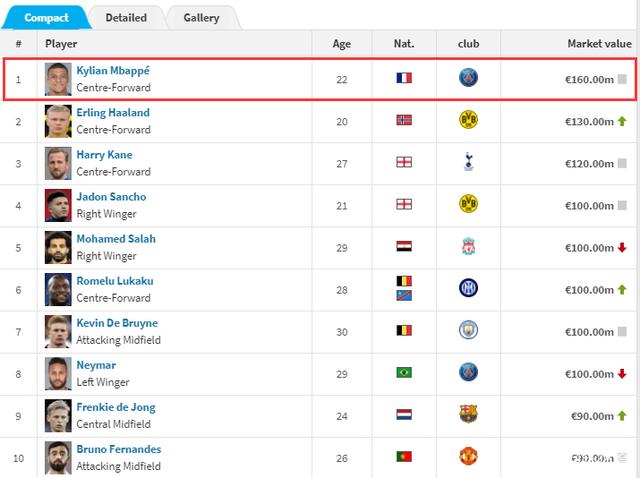Click Manchester City crest for De Bruyne
This screenshot has width=640, height=478.
point(468,330)
